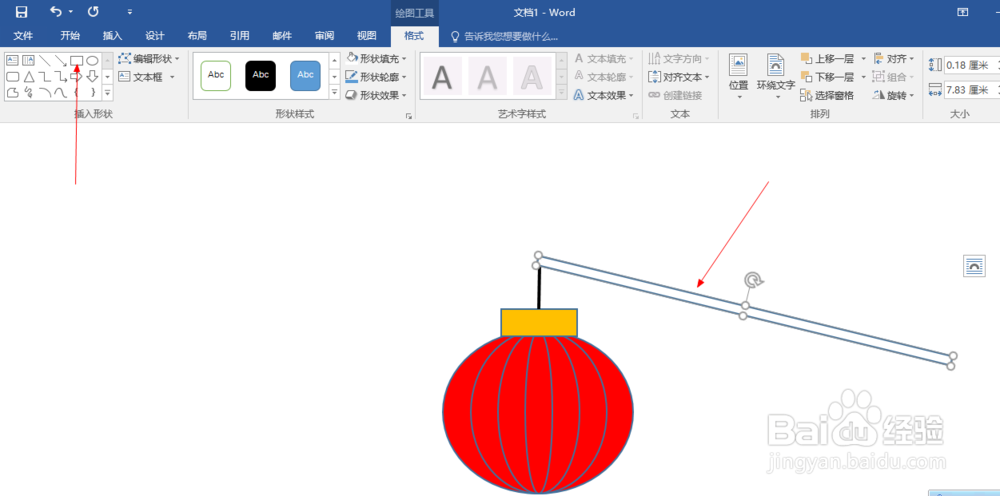Select the triangle shape

28,77
